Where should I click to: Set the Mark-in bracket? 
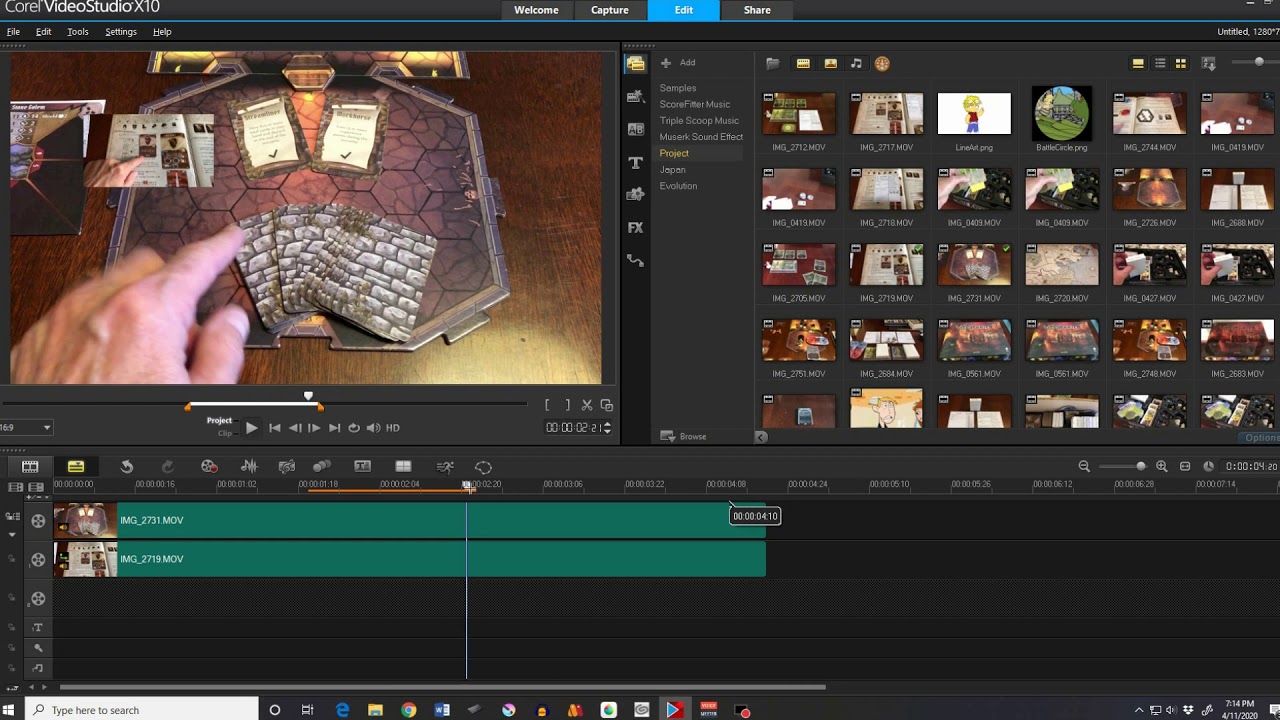click(x=547, y=405)
